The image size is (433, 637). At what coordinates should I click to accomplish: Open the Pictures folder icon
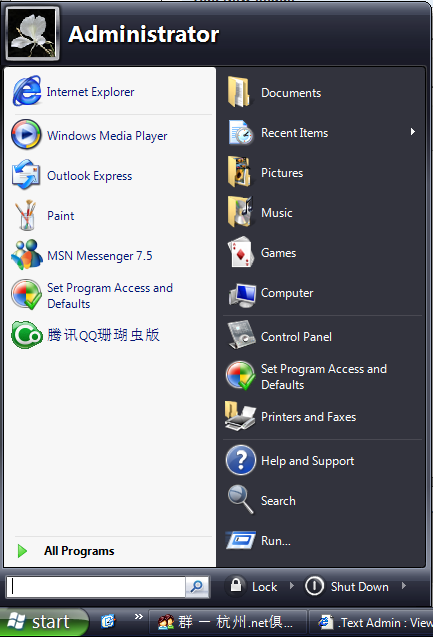(240, 172)
